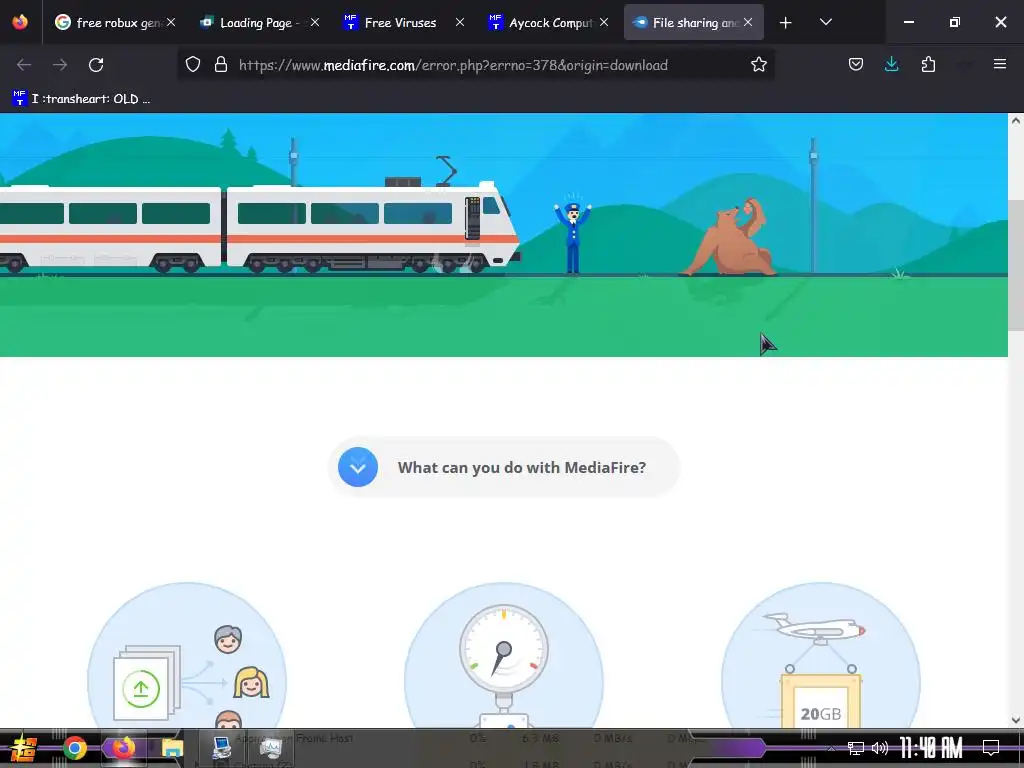The image size is (1024, 768).
Task: Restore down the Firefox window
Action: (955, 22)
